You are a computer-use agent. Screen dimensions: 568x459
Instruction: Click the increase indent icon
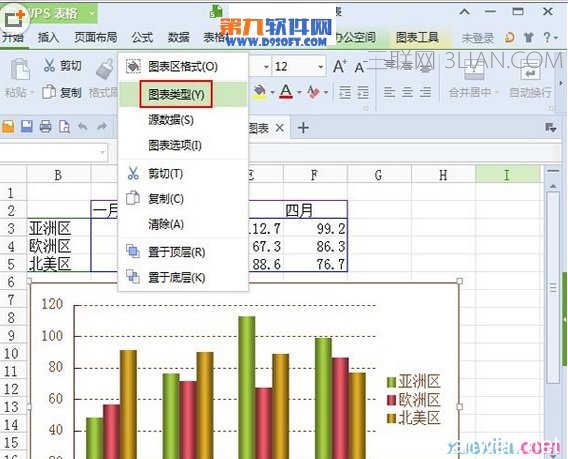363,92
